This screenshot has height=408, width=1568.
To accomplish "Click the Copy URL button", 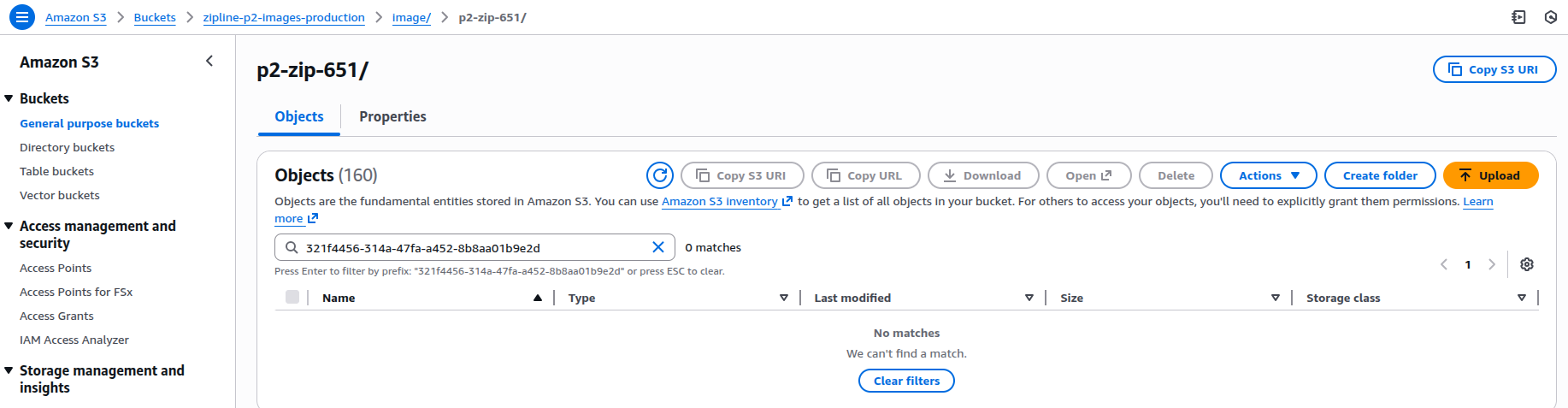I will click(x=865, y=175).
